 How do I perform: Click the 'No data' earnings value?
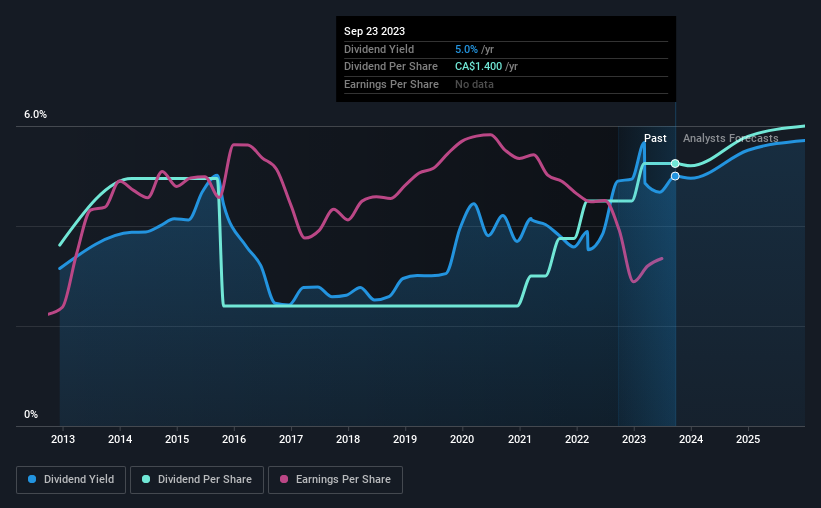474,84
